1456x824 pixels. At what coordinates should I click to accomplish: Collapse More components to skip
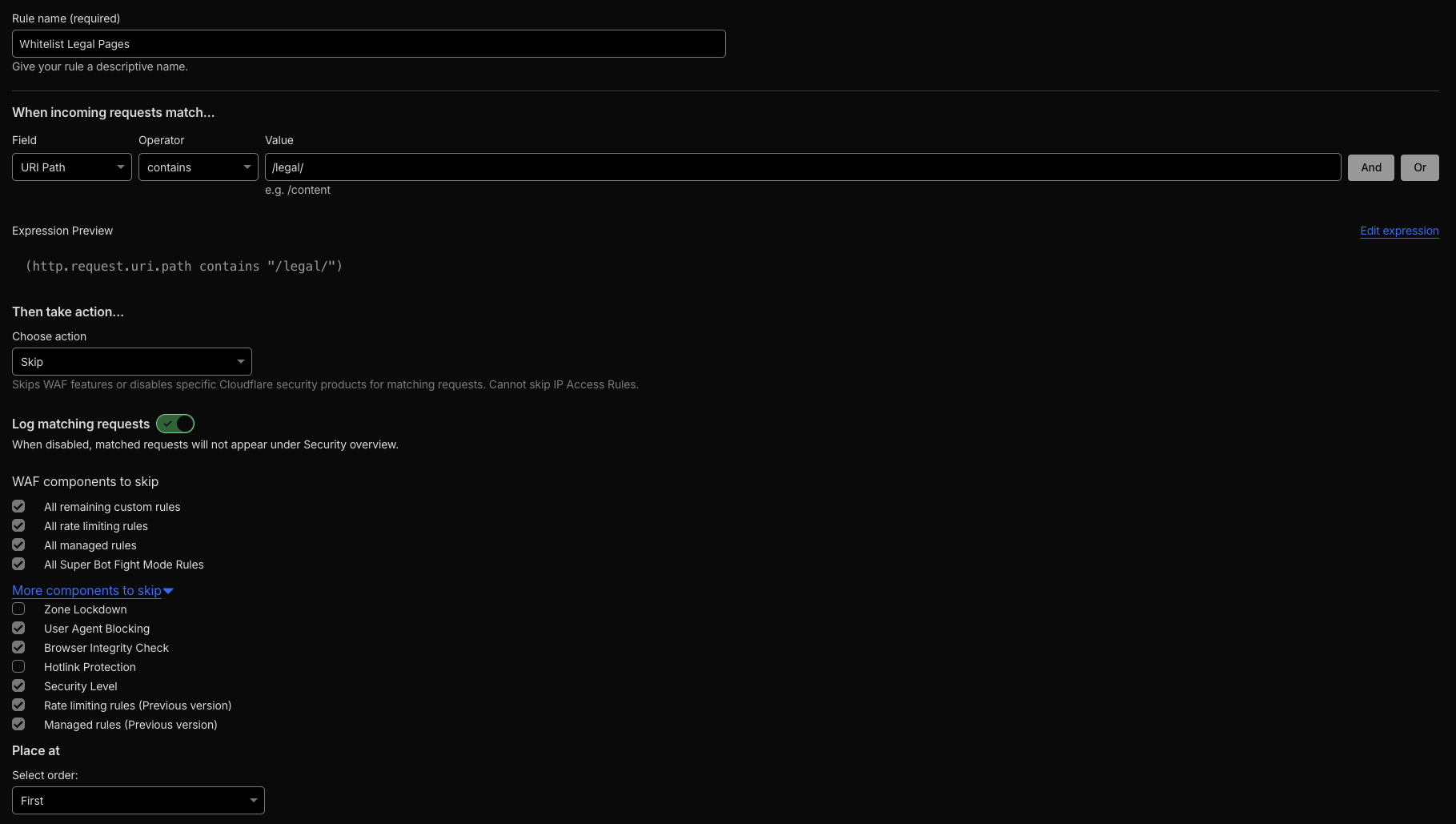click(92, 590)
